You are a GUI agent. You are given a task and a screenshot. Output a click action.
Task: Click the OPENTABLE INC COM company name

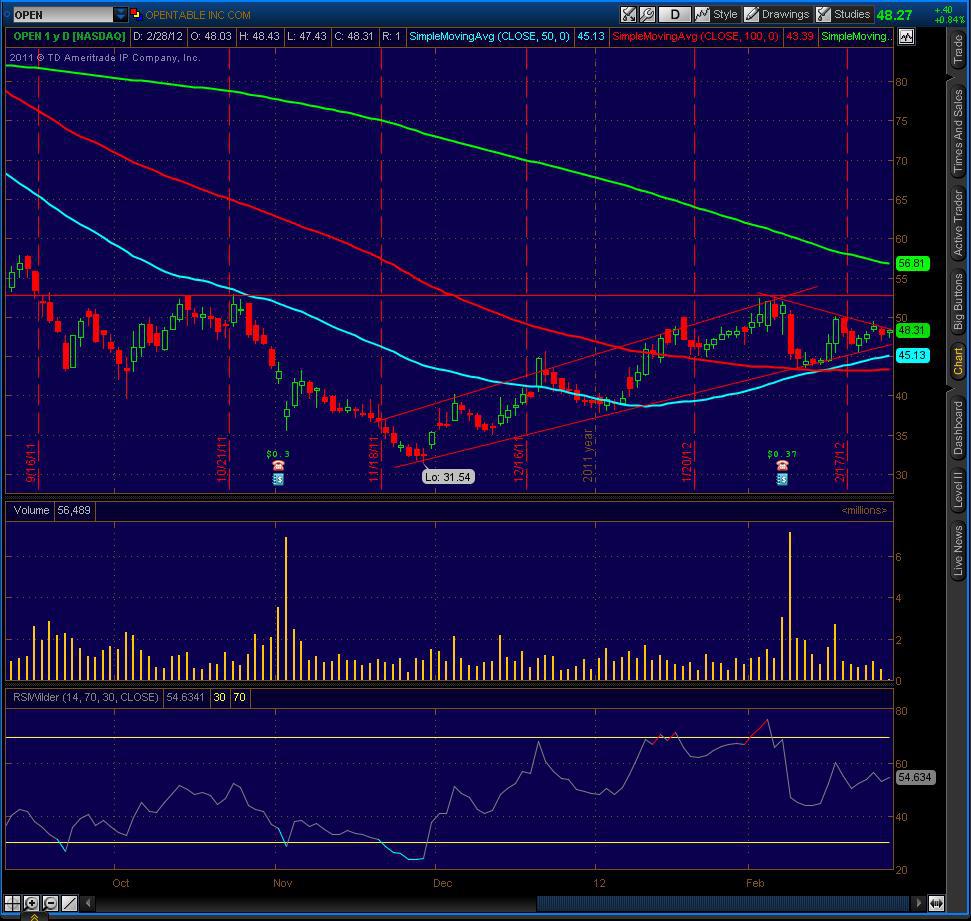coord(198,15)
